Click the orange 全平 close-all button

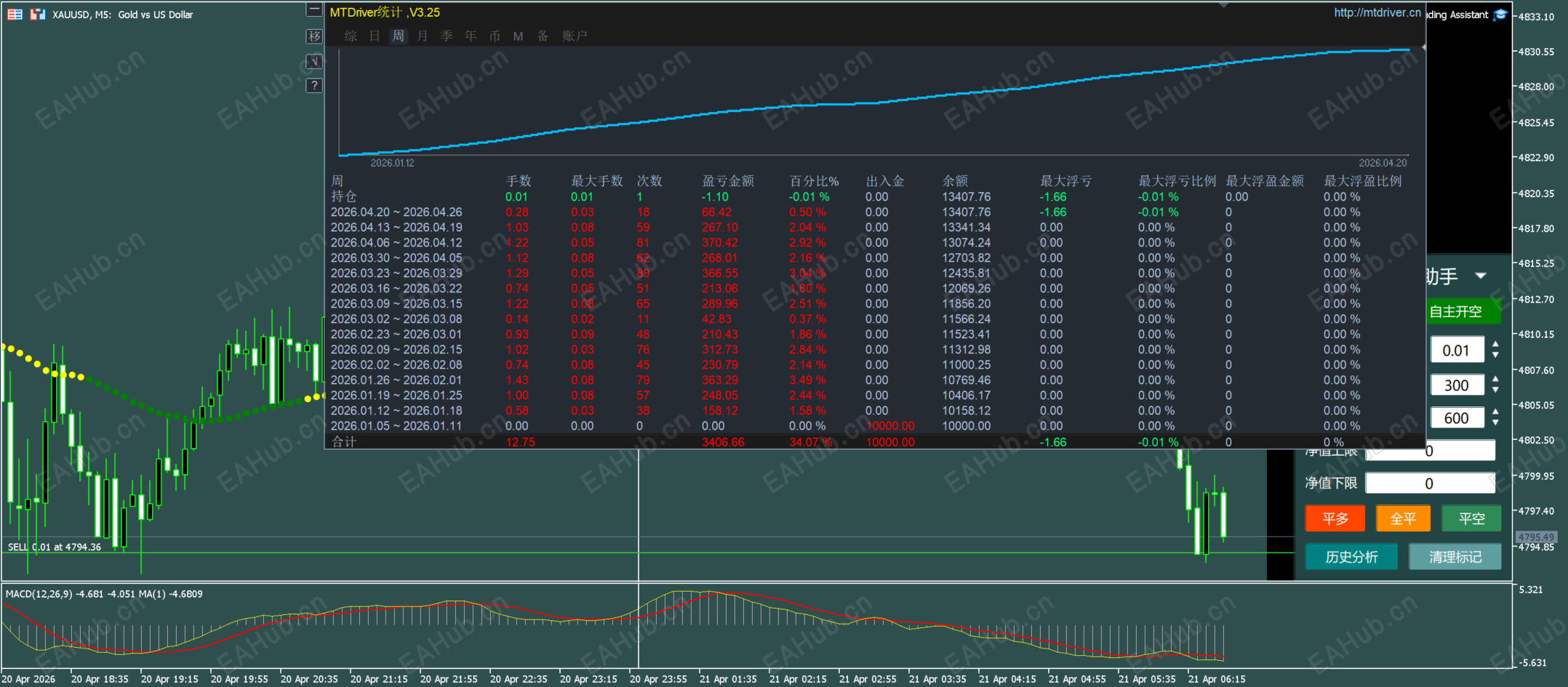(1403, 518)
